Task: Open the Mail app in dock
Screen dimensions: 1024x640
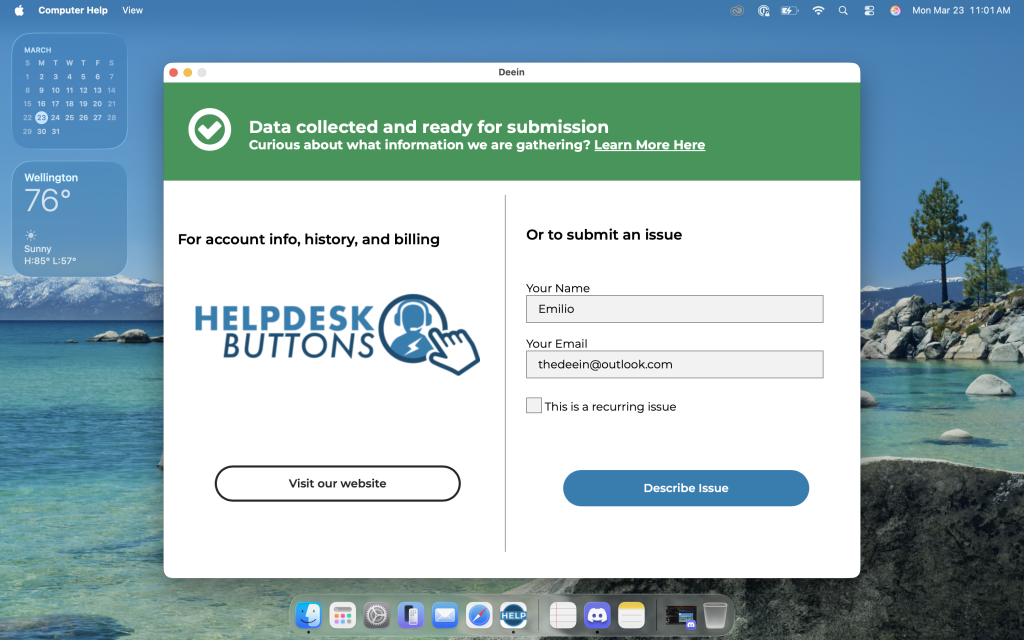Action: coord(445,616)
